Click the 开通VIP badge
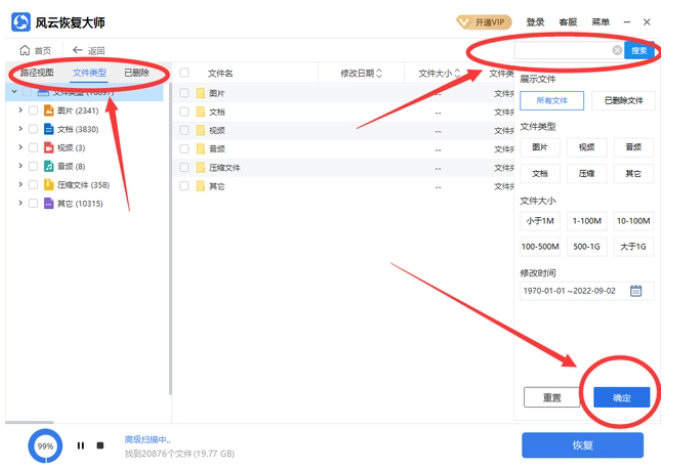 483,22
